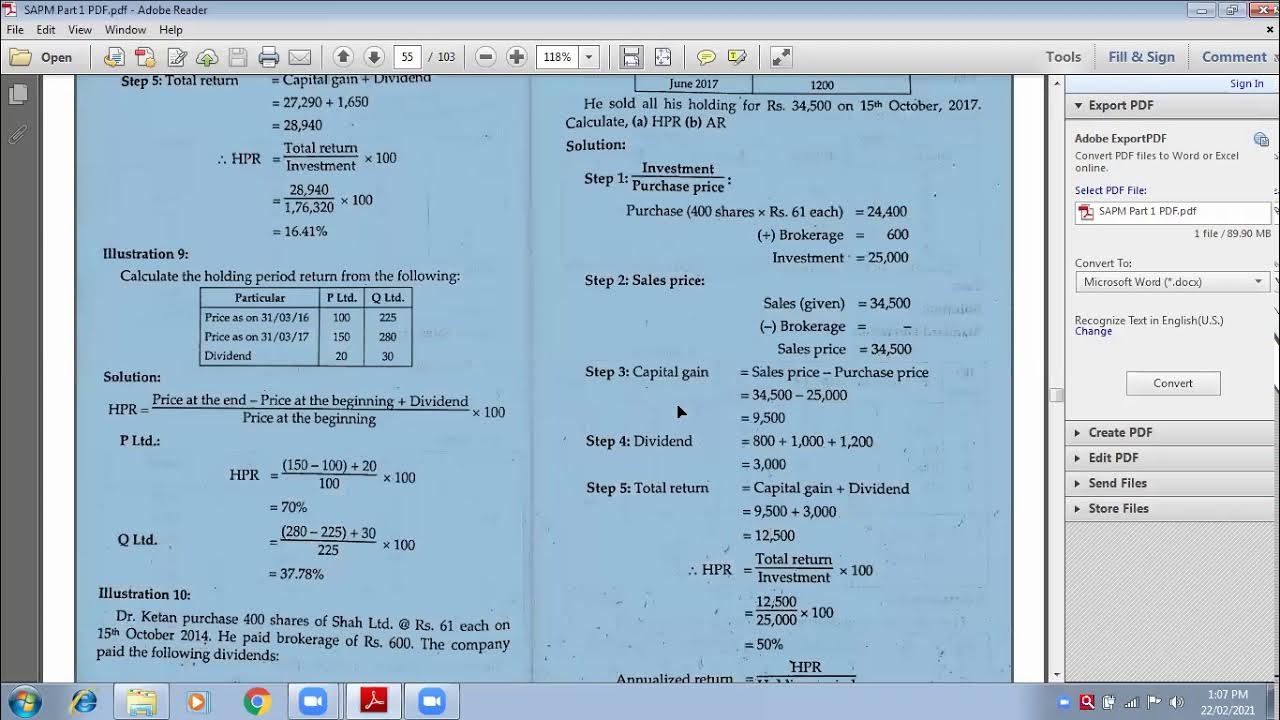
Task: Click the Adobe Reader taskbar icon
Action: point(374,701)
